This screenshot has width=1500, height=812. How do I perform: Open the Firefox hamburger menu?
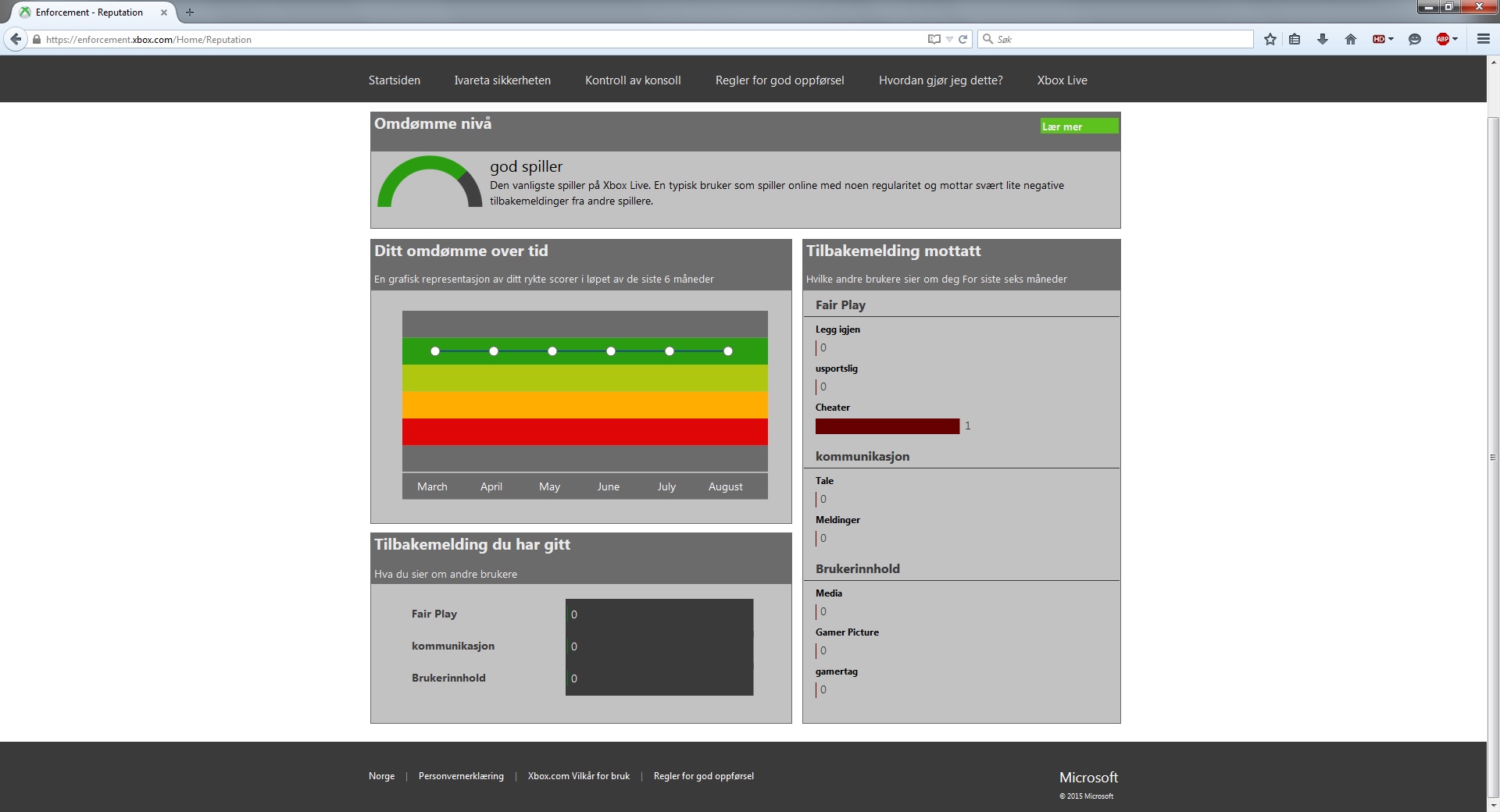1483,39
